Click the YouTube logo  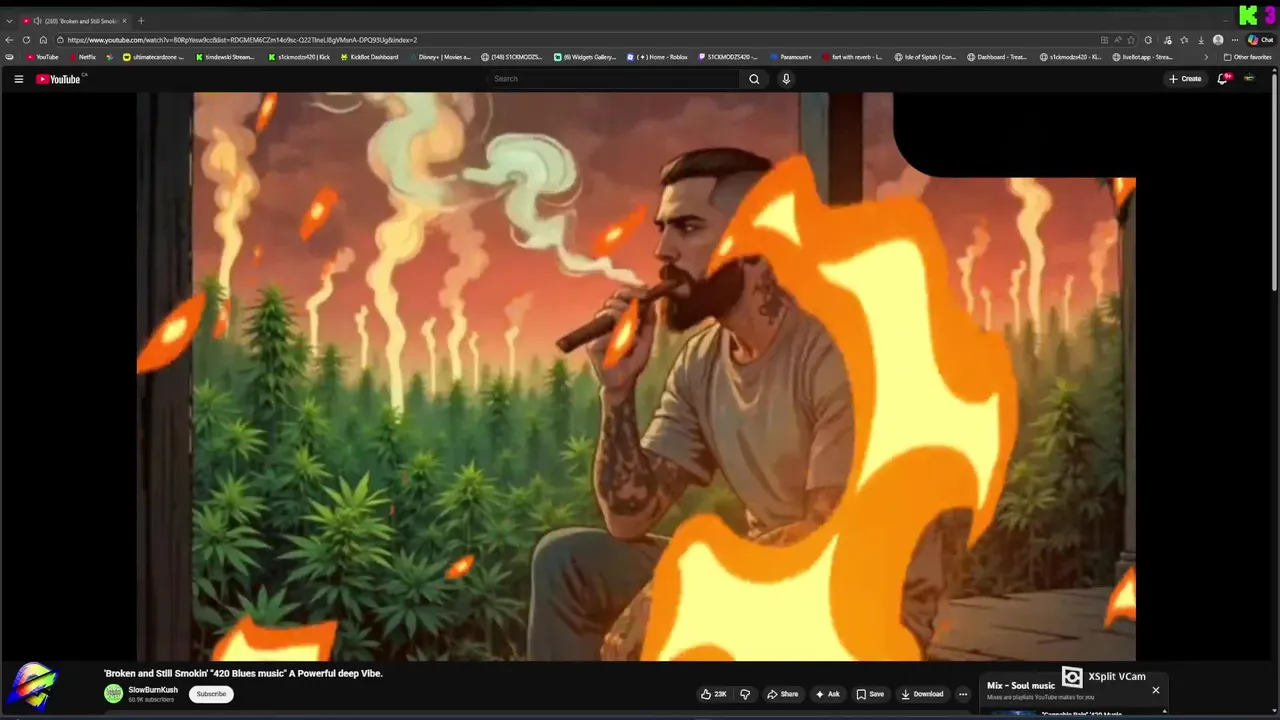[60, 79]
